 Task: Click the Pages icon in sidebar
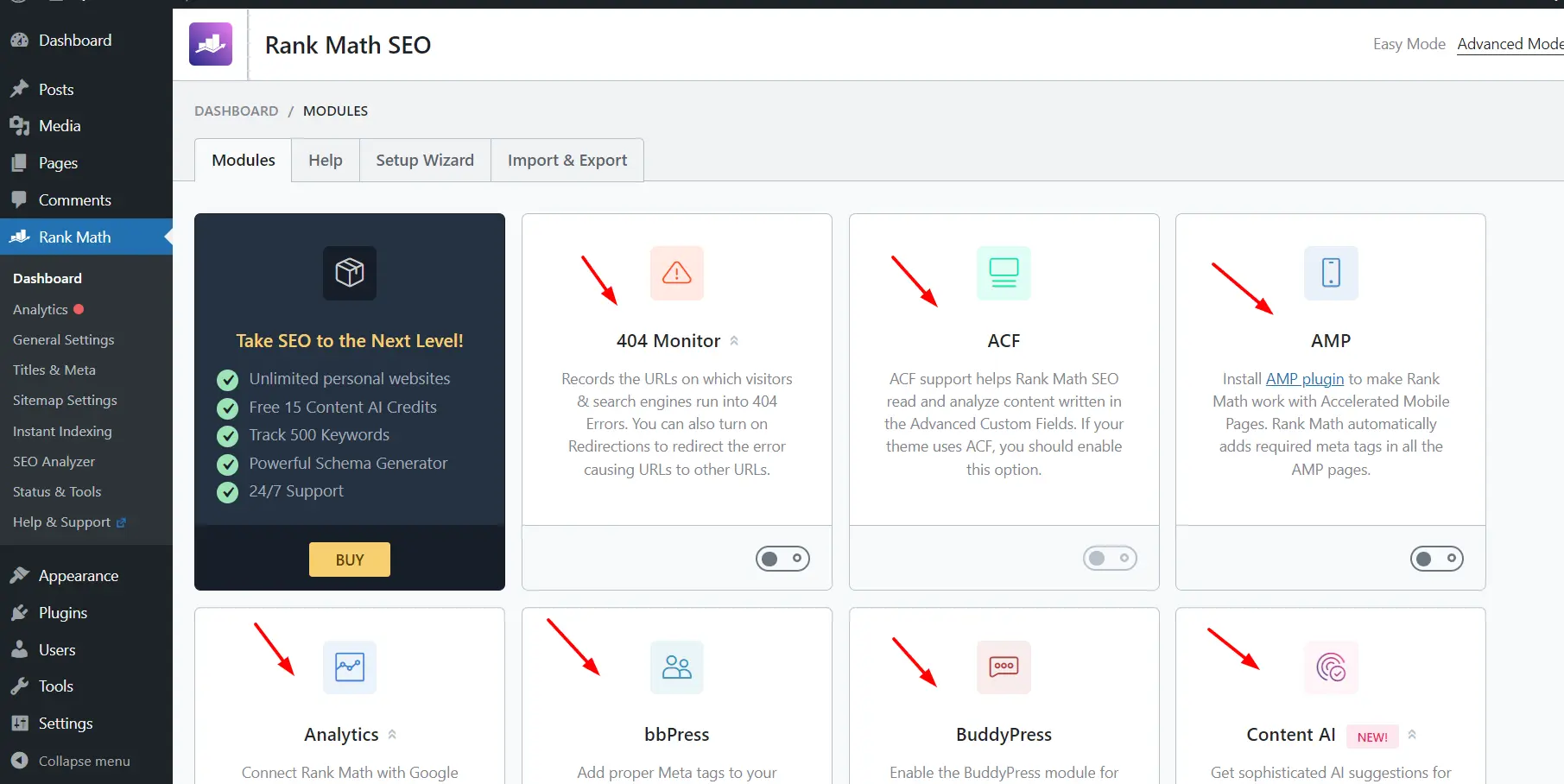point(19,162)
